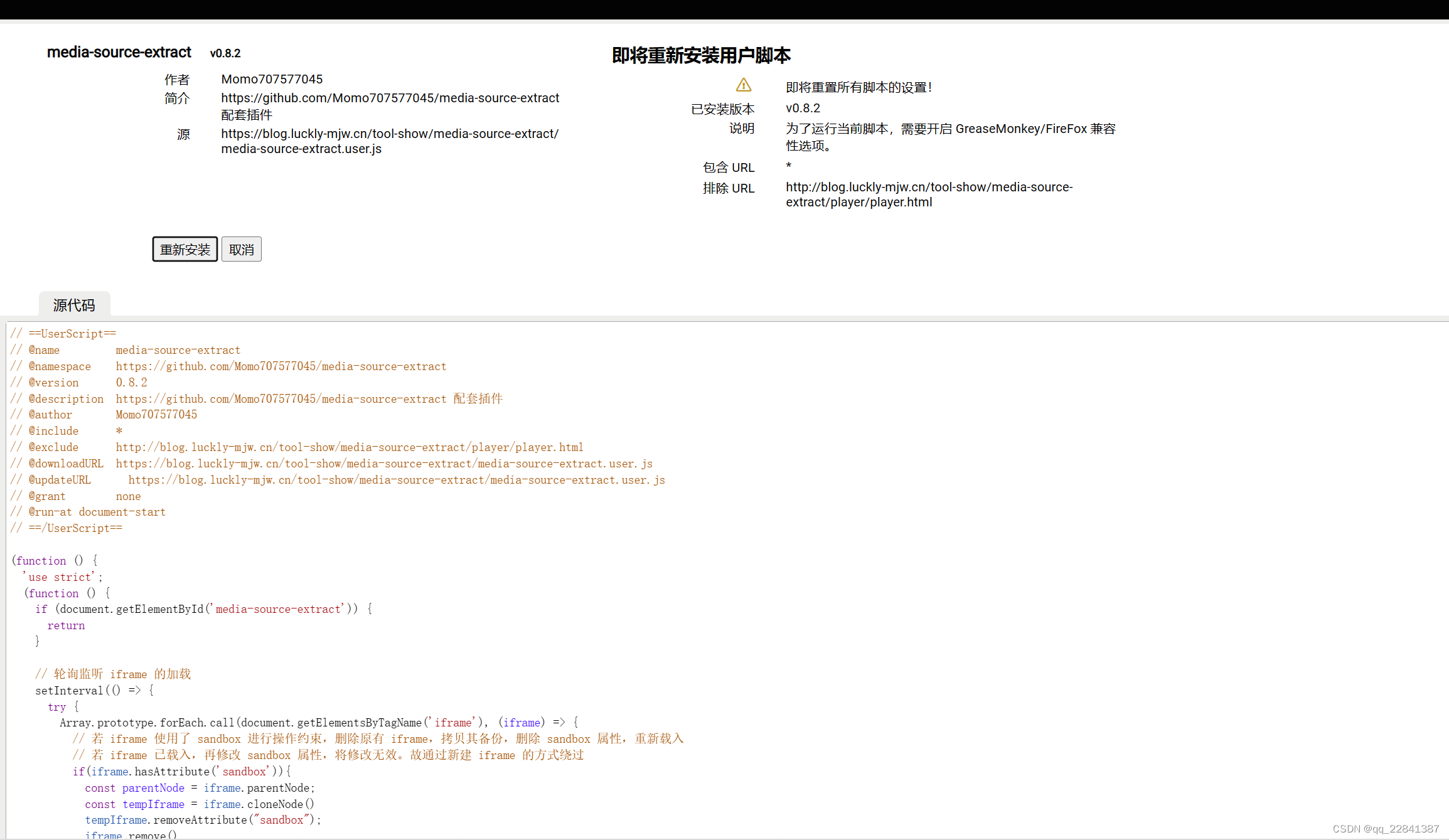Viewport: 1449px width, 840px height.
Task: Click the @downloadURL link in the code
Action: pos(384,463)
